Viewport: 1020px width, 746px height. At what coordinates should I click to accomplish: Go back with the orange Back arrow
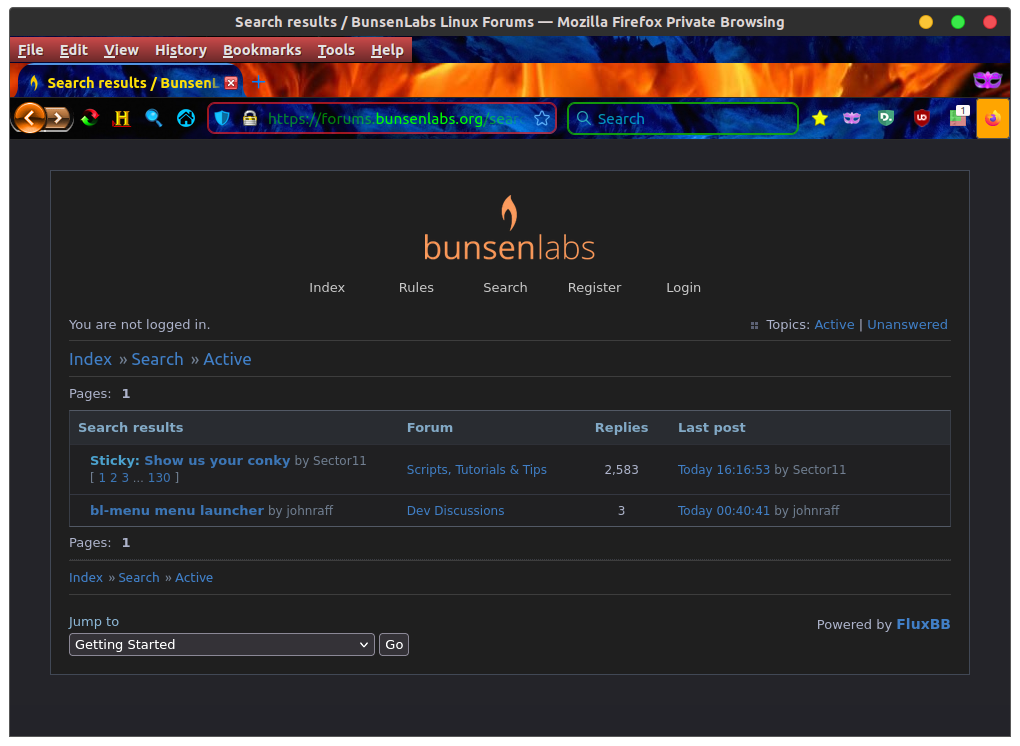pos(29,118)
